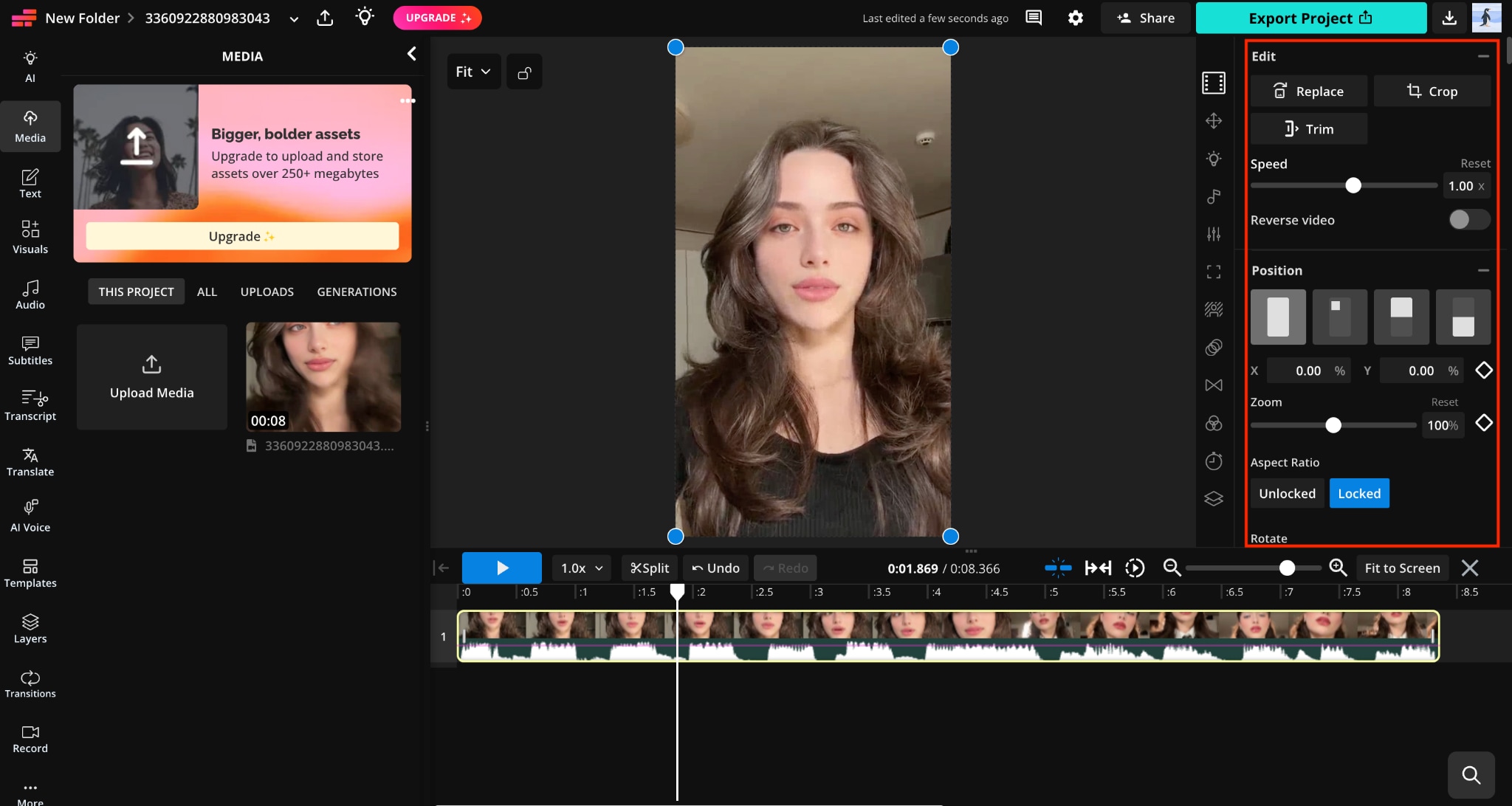Play the video preview
Image resolution: width=1512 pixels, height=806 pixels.
point(502,568)
